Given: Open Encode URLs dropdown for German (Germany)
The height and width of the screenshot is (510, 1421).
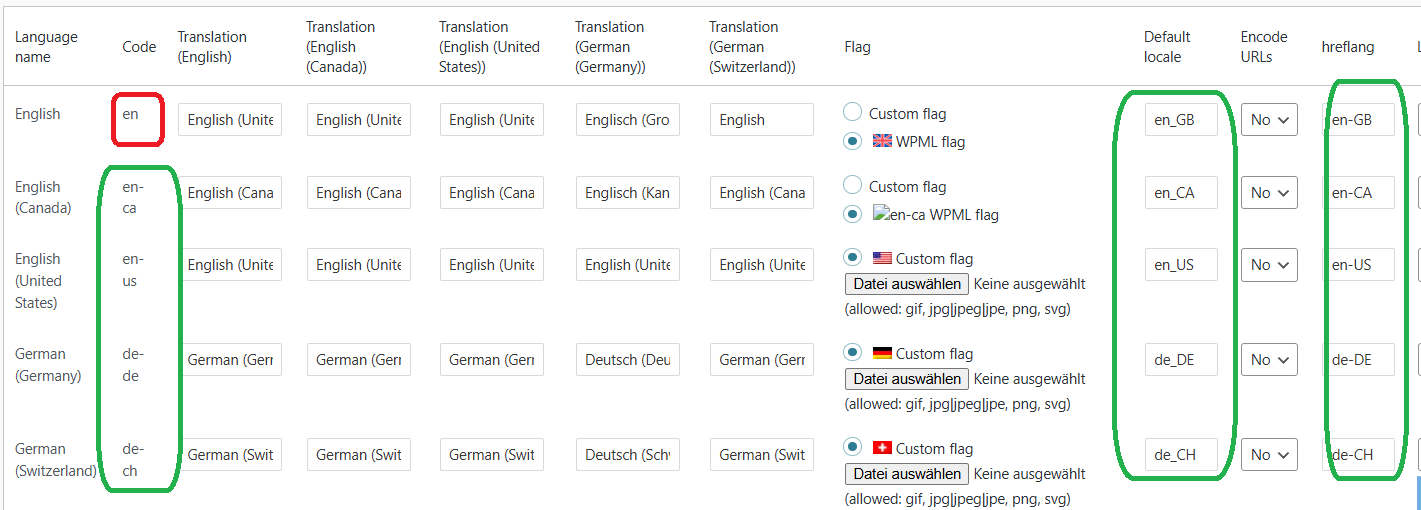Looking at the screenshot, I should (1269, 360).
